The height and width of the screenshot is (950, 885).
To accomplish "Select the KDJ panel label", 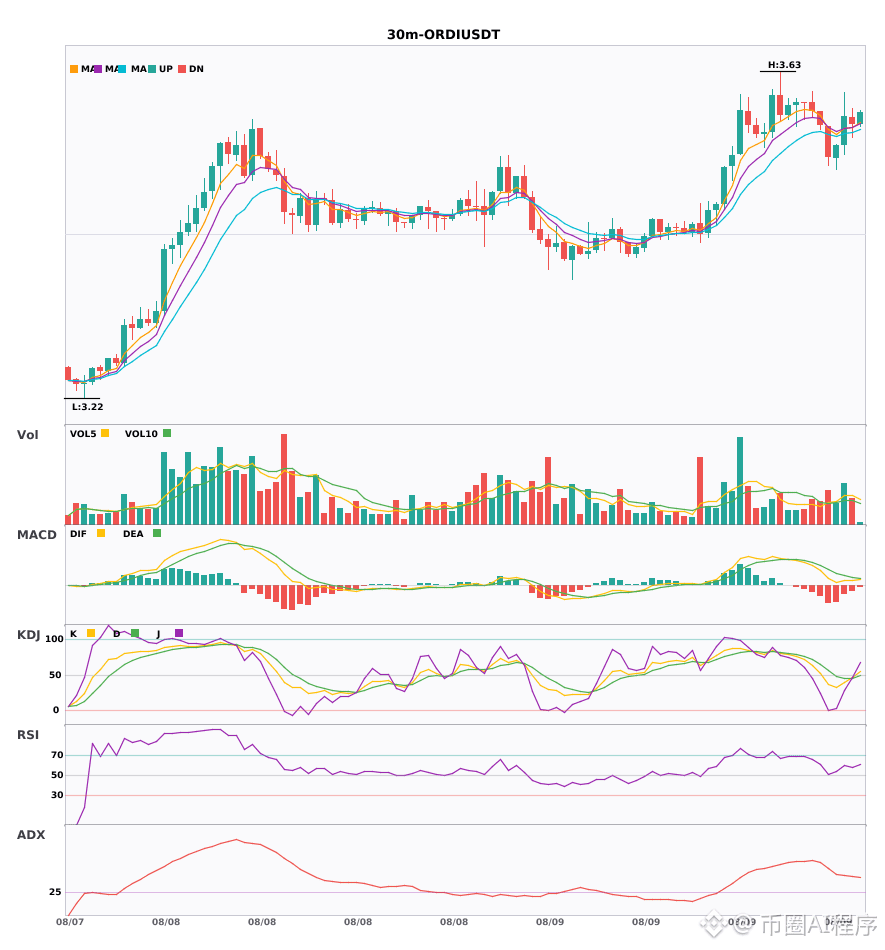I will click(28, 635).
